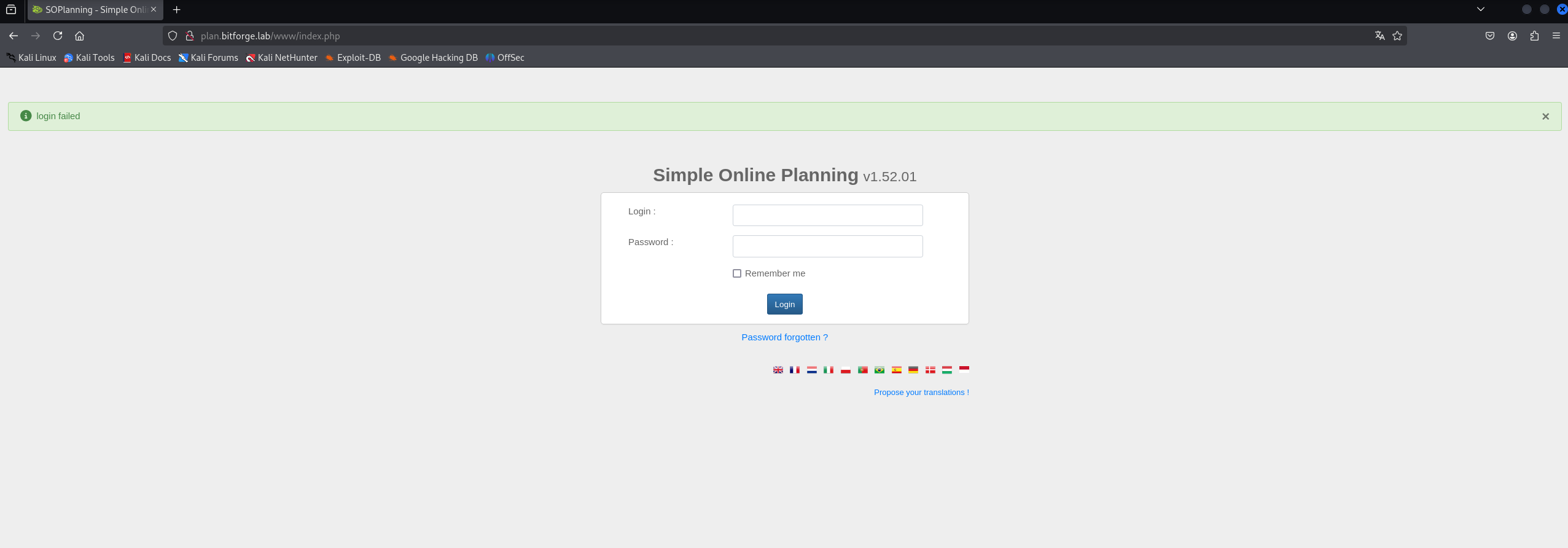The height and width of the screenshot is (548, 1568).
Task: Switch language with the UK flag
Action: coord(778,370)
